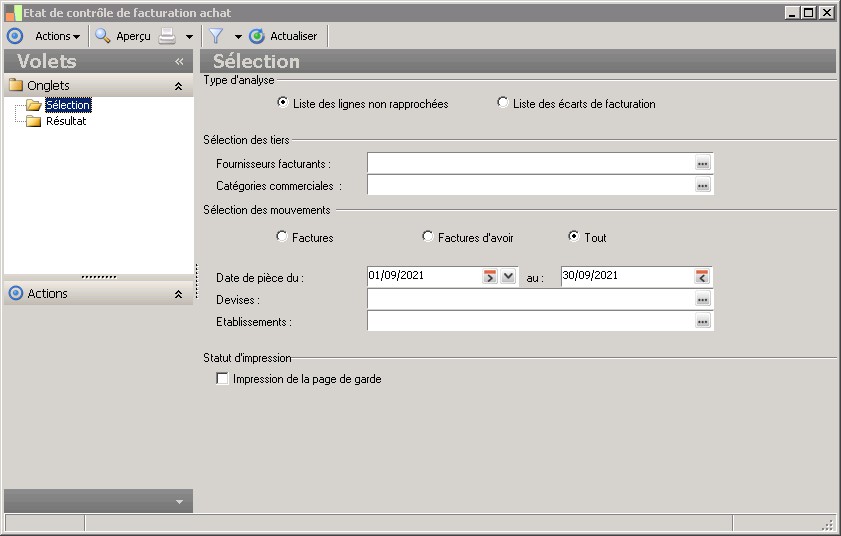Click the Actualiser refresh icon
This screenshot has width=841, height=536.
click(x=257, y=36)
